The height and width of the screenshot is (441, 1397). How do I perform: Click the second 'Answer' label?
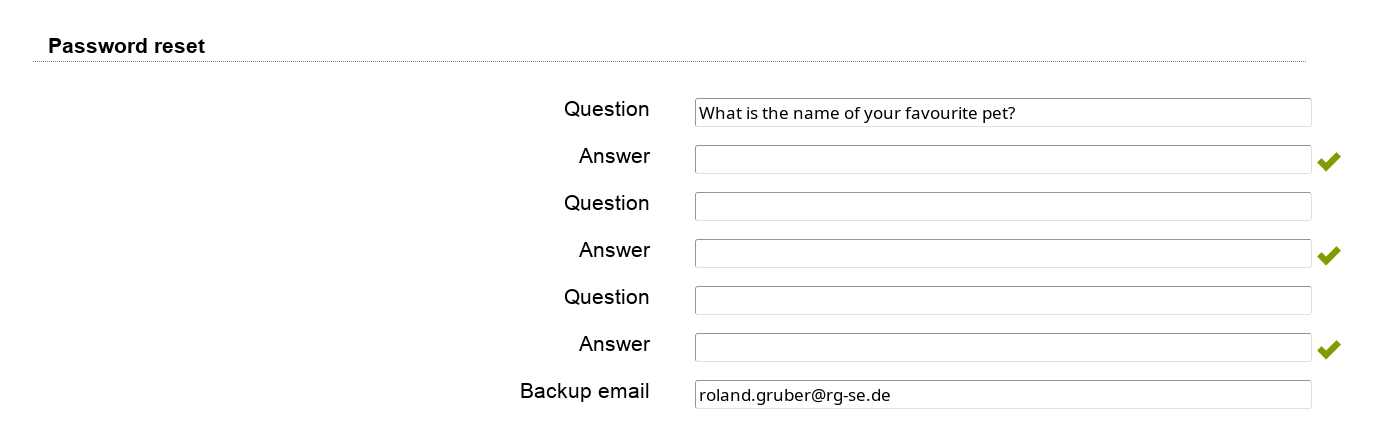(614, 250)
